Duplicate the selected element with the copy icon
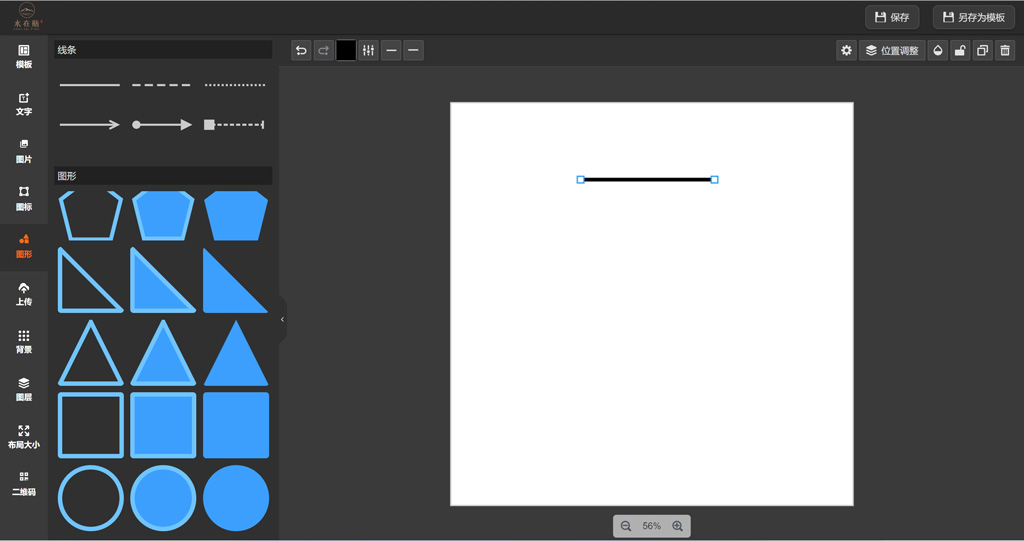 982,50
